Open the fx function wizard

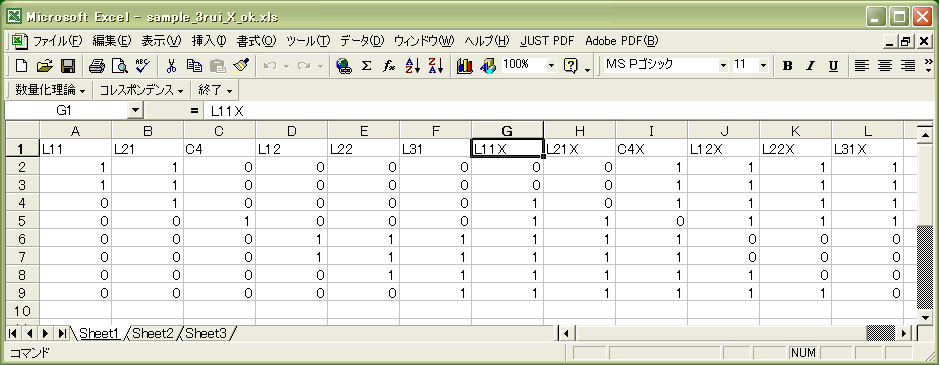pos(389,66)
